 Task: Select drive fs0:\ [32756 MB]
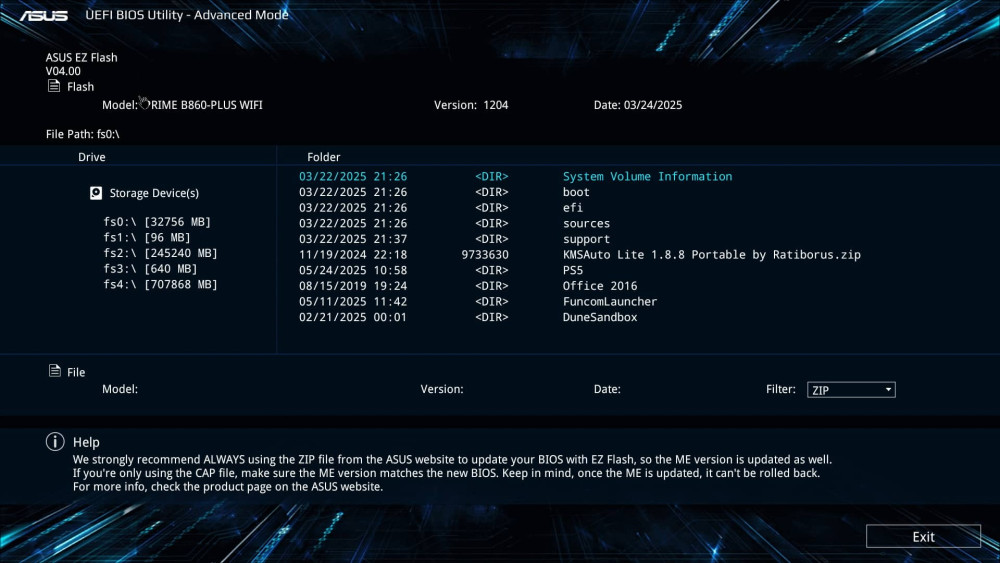(157, 222)
